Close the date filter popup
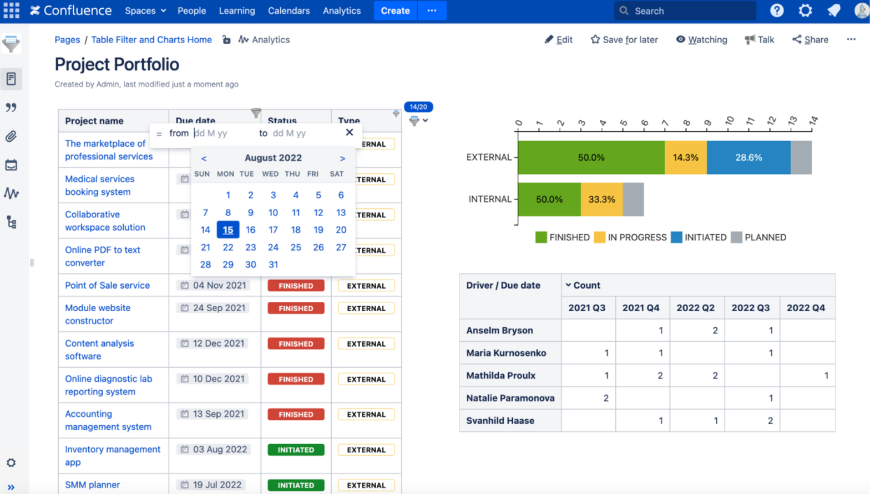The height and width of the screenshot is (494, 870). [349, 132]
